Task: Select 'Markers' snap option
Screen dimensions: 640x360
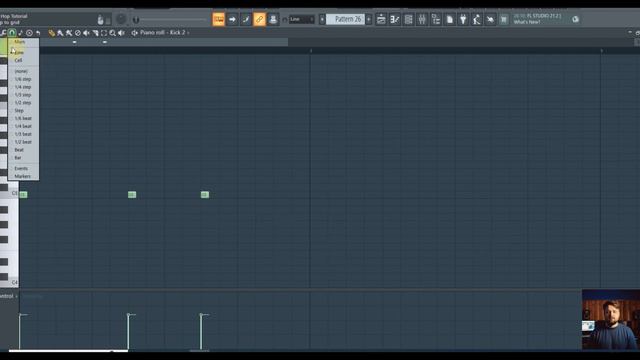Action: 23,176
